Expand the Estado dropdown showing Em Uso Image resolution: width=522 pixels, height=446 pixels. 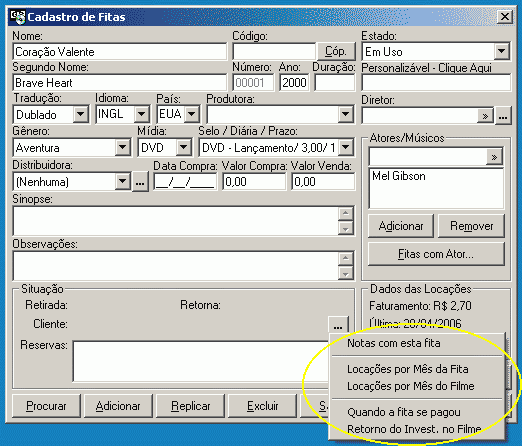tap(501, 51)
